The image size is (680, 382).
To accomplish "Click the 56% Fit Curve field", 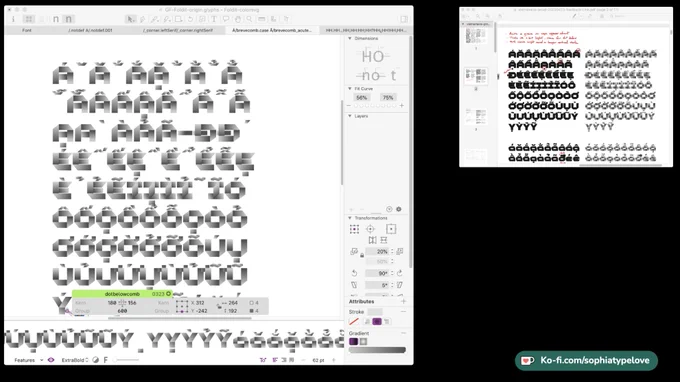I will coord(362,98).
